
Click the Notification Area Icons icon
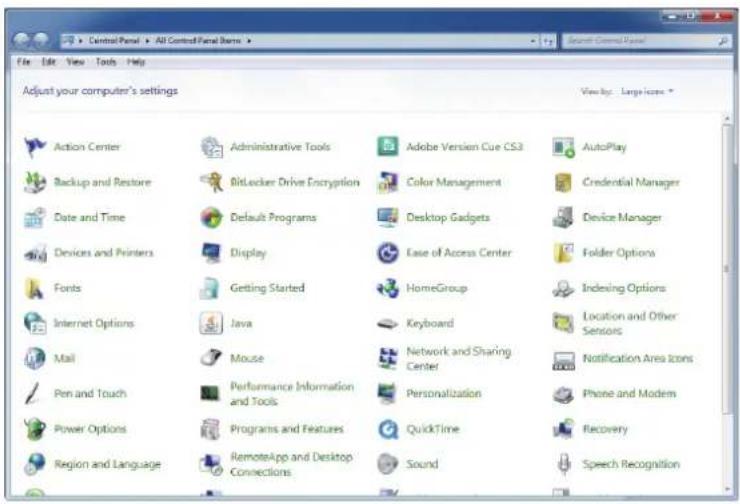[563, 360]
